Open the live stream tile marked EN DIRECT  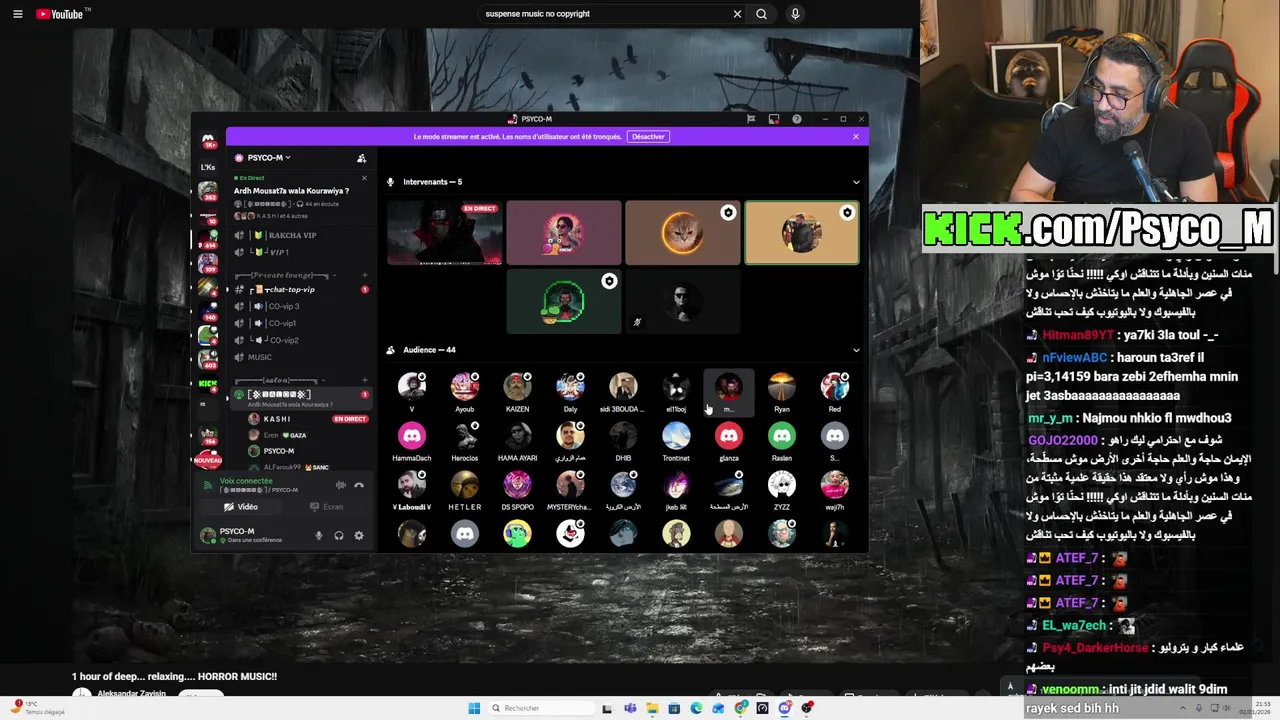point(445,233)
